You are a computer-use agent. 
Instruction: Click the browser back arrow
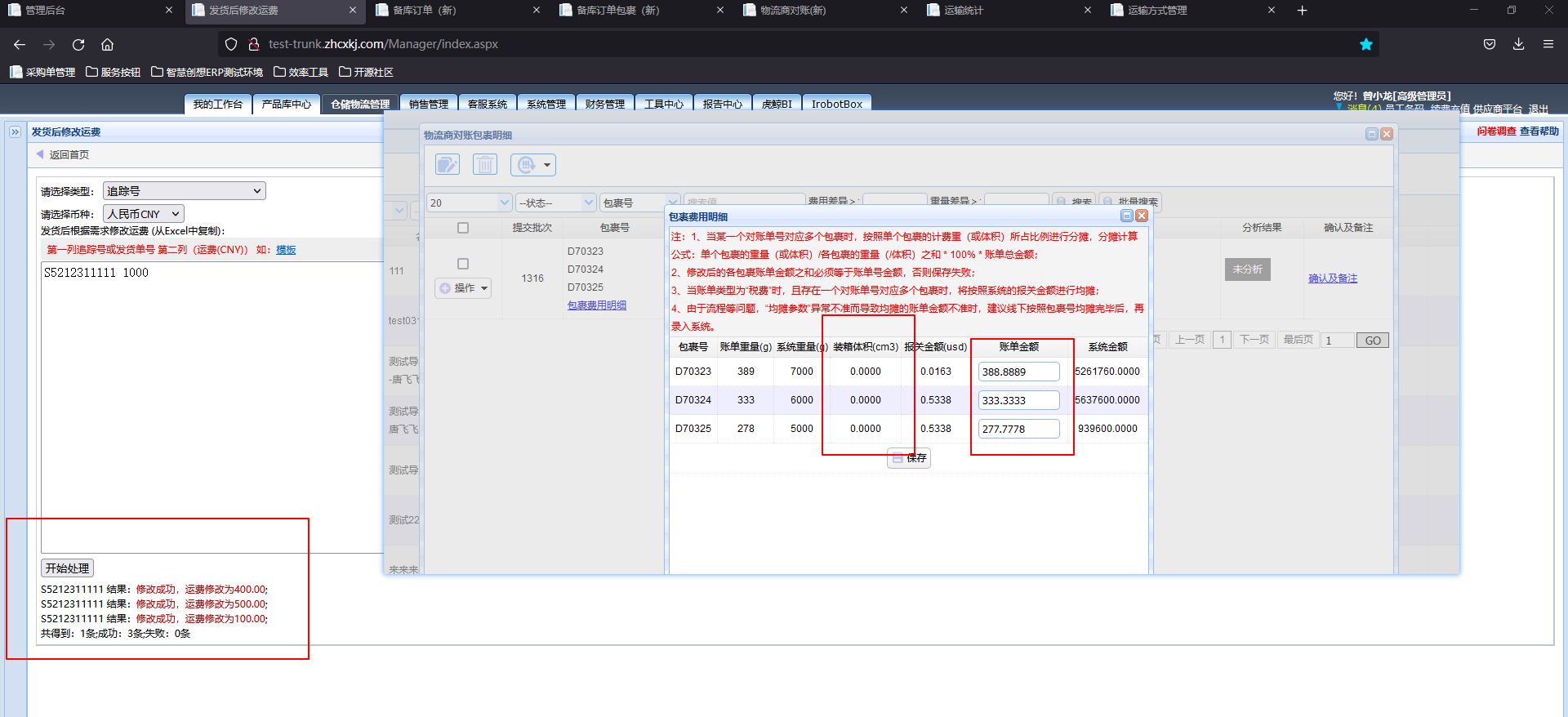tap(20, 44)
